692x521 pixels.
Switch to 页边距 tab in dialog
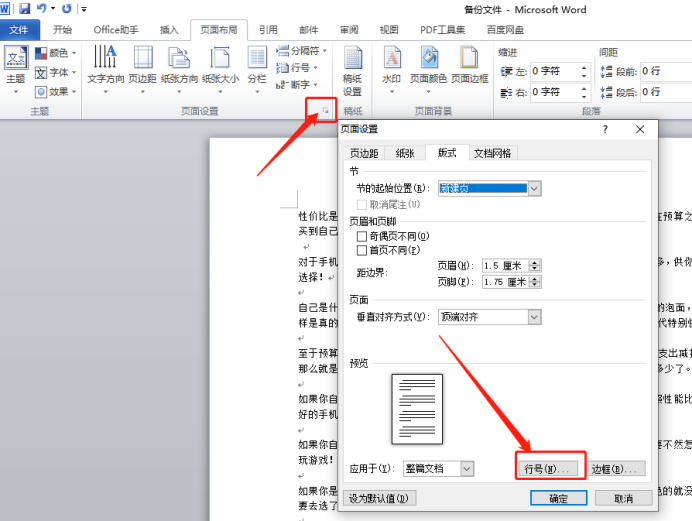click(x=364, y=154)
